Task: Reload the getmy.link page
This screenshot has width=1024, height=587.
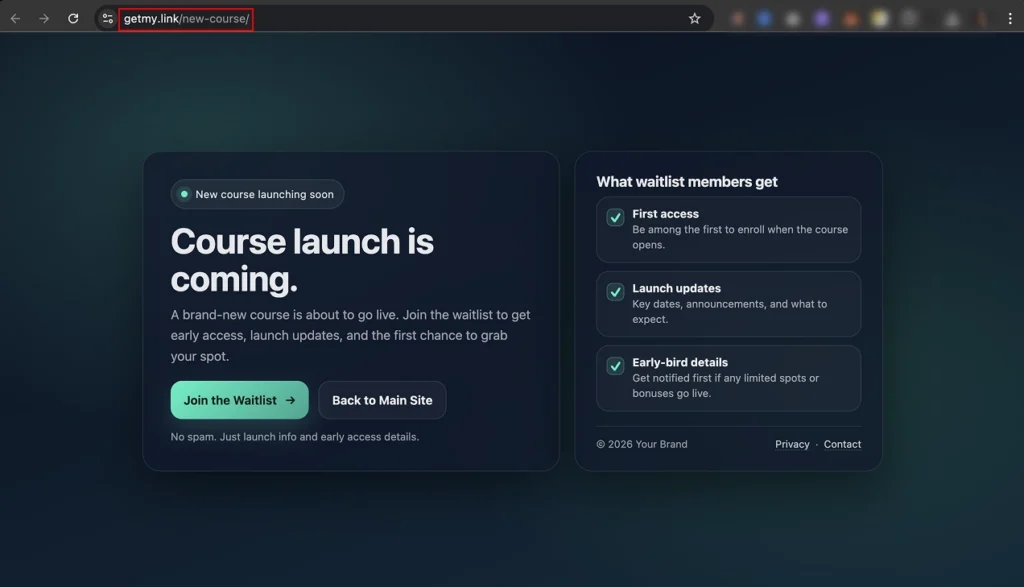Action: pos(71,17)
